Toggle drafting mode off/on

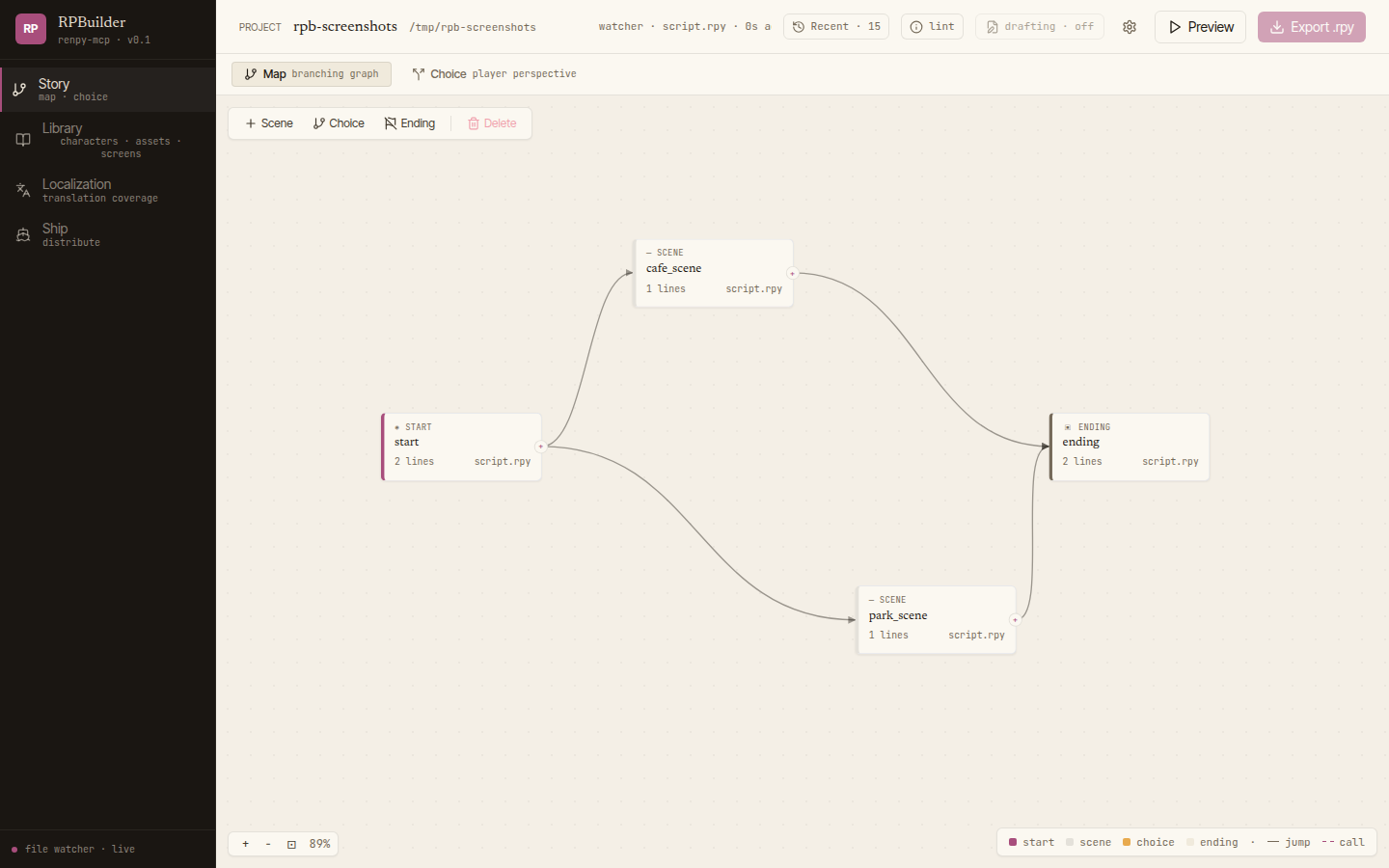[x=1040, y=27]
